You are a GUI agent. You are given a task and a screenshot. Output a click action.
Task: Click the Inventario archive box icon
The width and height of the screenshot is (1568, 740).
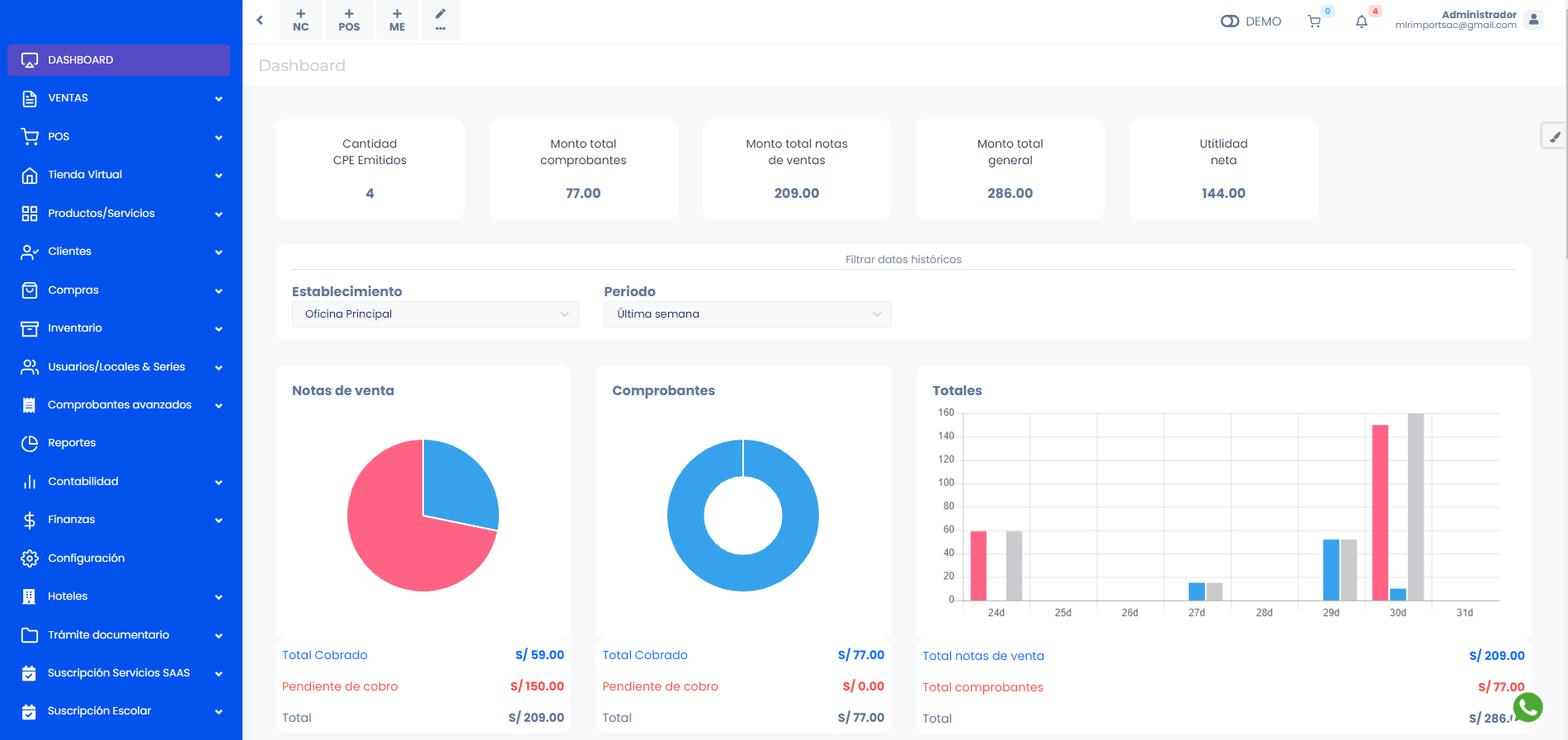(x=30, y=328)
